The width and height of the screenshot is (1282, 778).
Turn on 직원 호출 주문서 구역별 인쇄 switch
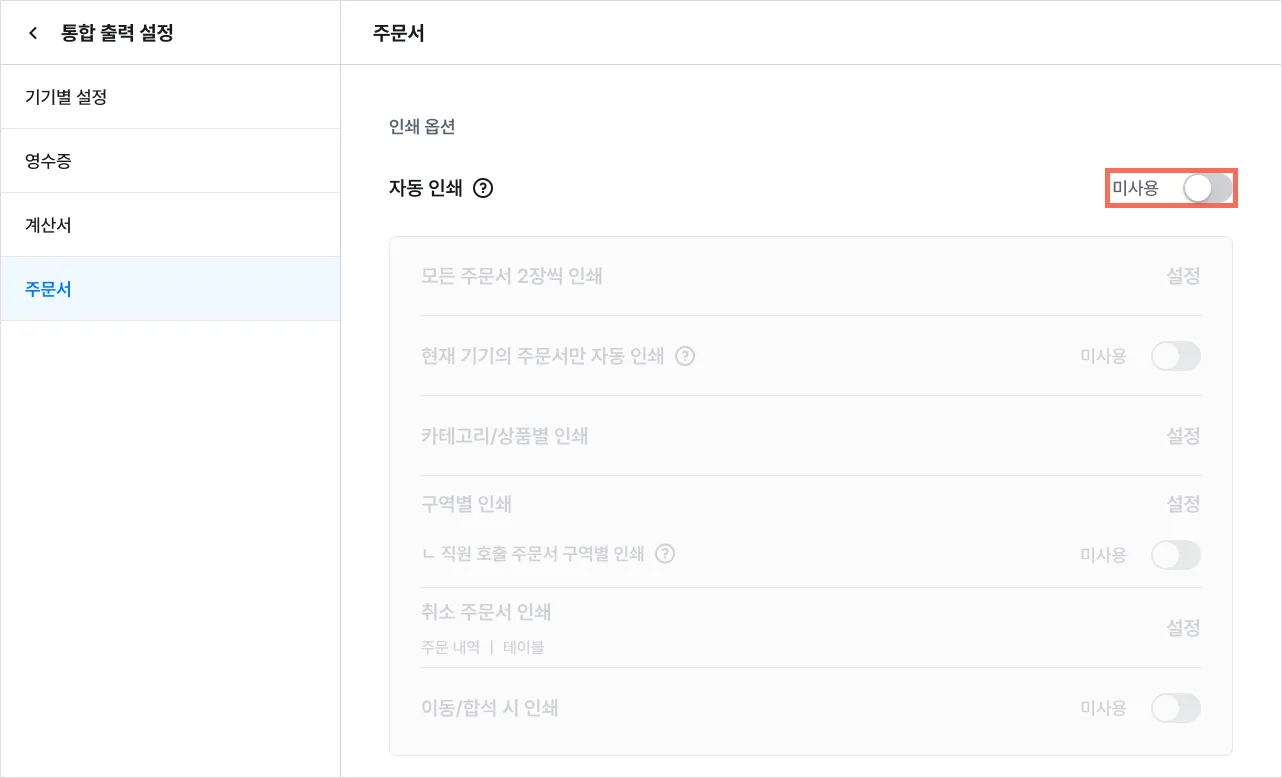coord(1176,555)
